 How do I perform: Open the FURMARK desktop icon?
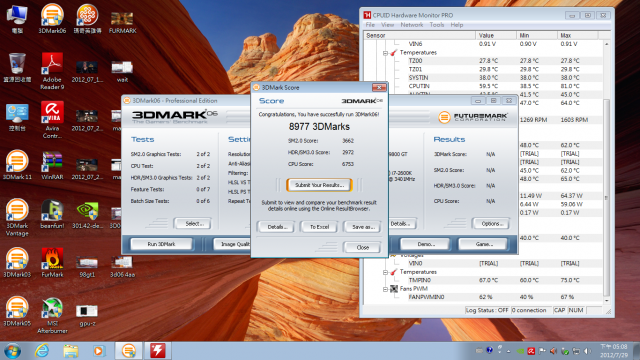pos(122,22)
